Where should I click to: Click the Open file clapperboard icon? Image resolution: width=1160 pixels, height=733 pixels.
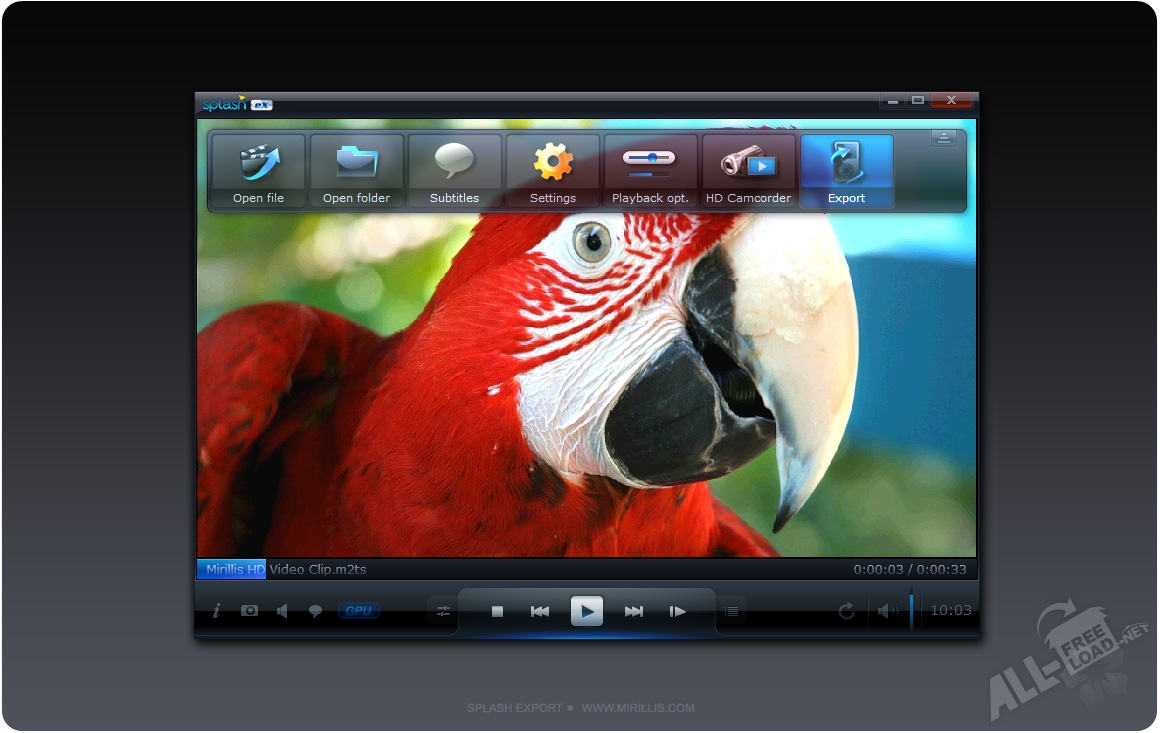(x=258, y=163)
